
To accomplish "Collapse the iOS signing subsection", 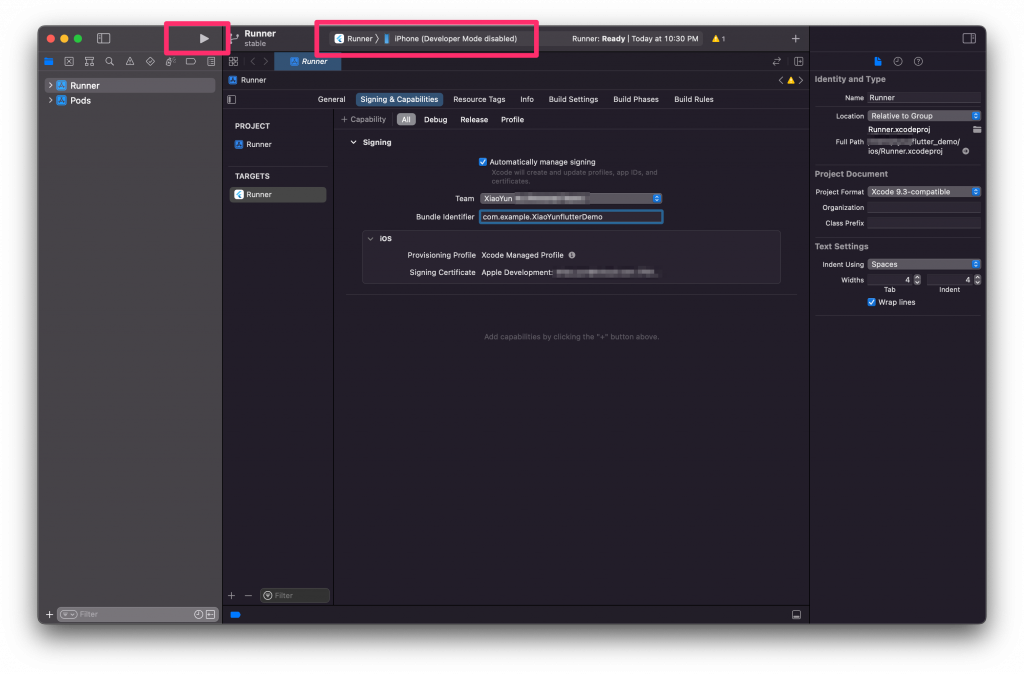I will [x=370, y=239].
